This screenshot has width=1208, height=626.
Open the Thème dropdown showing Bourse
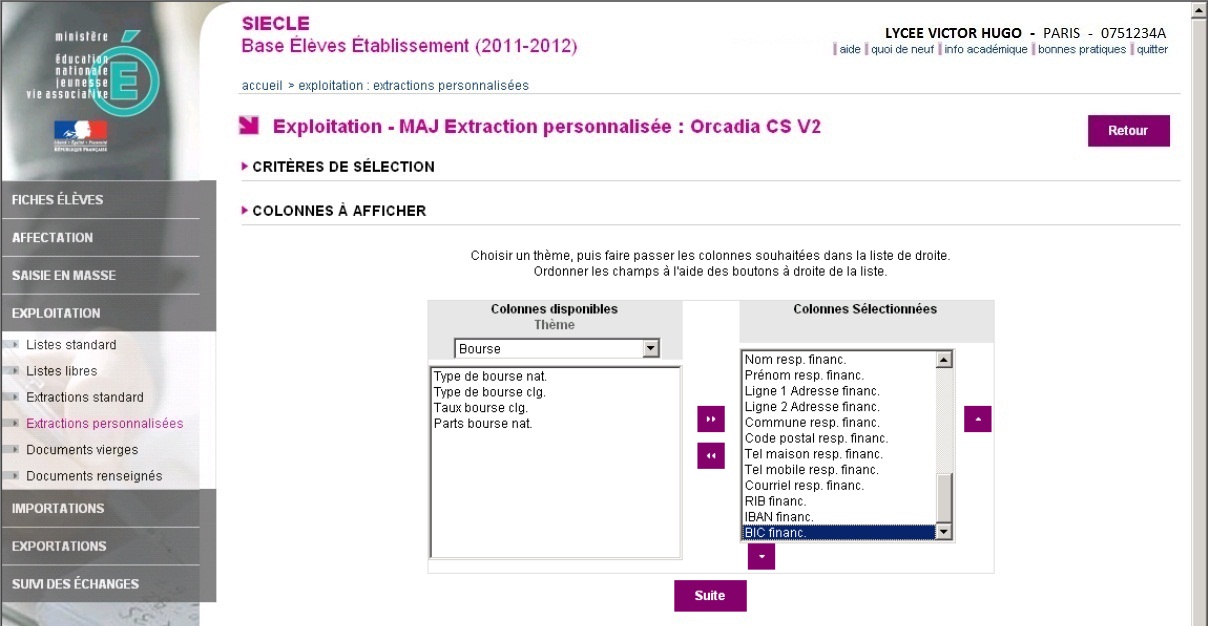tap(558, 349)
